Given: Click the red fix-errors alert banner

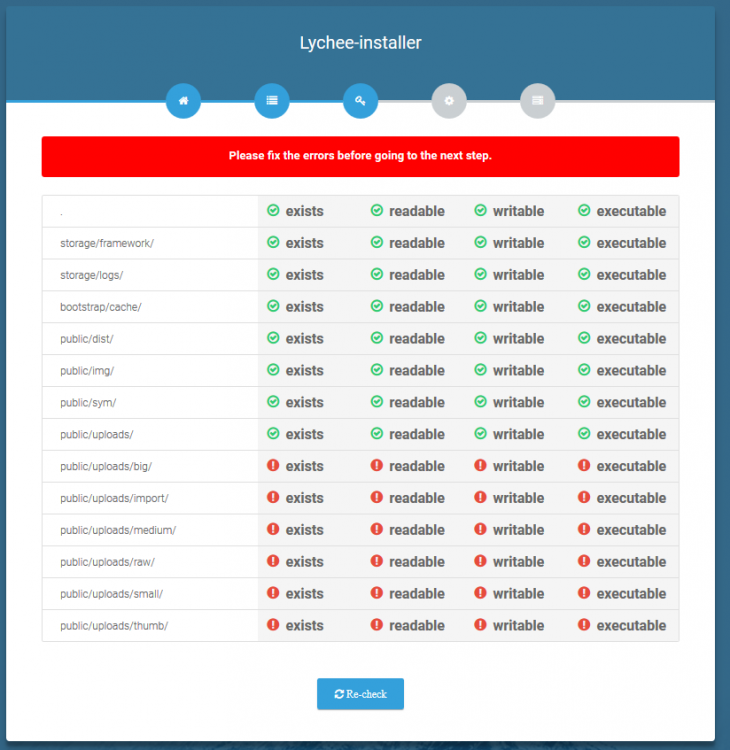Looking at the screenshot, I should point(360,156).
